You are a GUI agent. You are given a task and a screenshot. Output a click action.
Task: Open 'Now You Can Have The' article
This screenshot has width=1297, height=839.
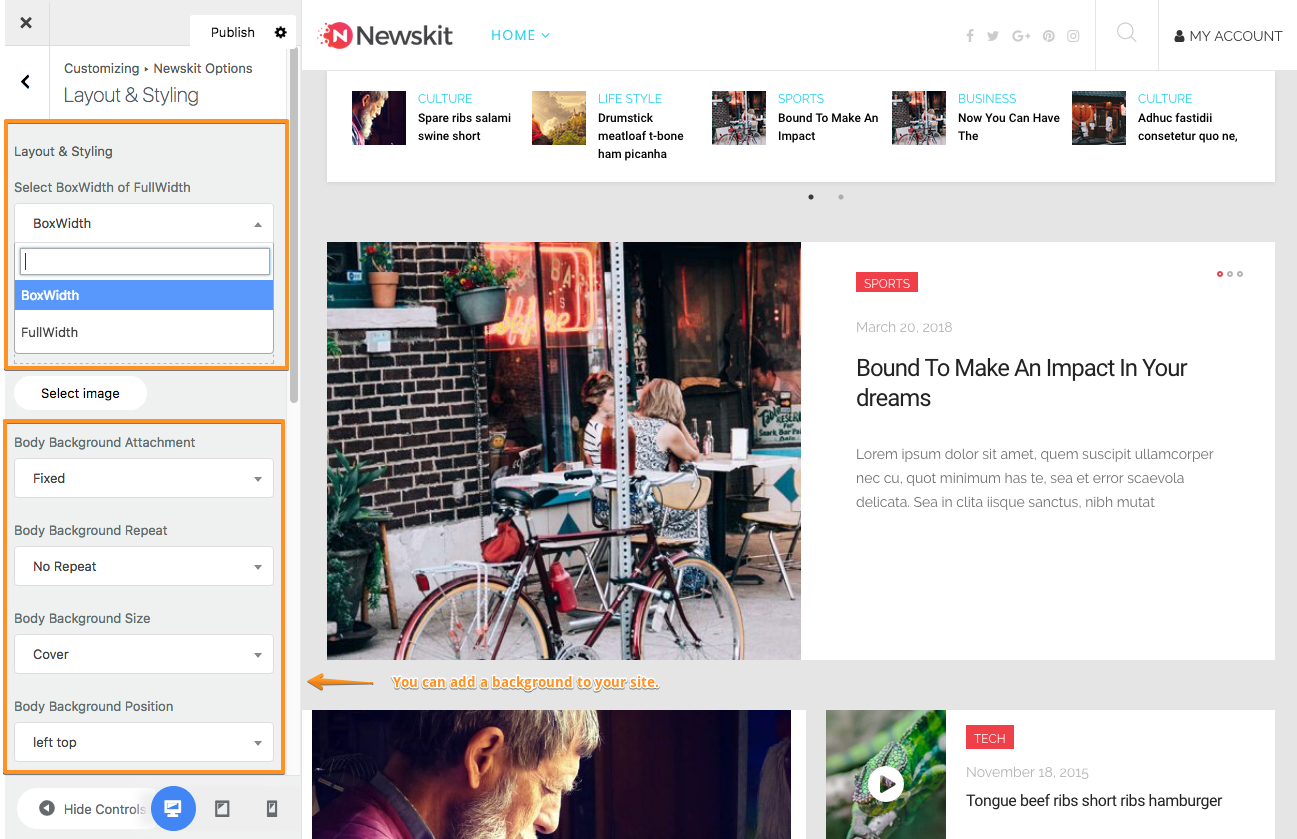point(1009,127)
